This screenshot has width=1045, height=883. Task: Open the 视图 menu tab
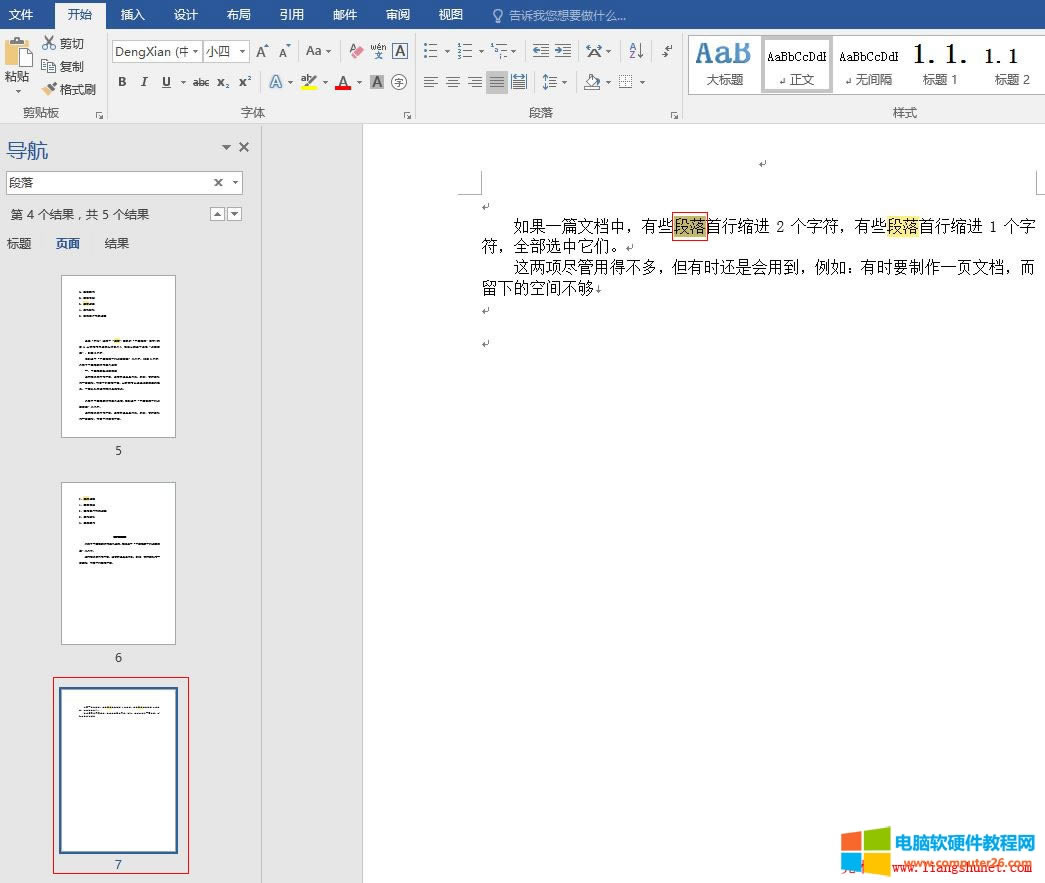pyautogui.click(x=450, y=15)
